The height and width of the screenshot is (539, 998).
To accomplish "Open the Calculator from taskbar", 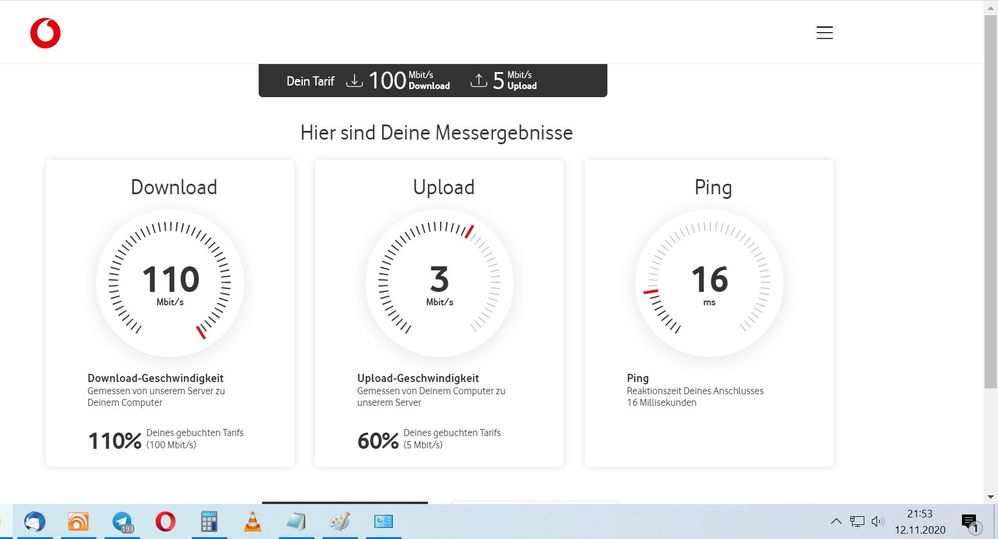I will [x=209, y=522].
